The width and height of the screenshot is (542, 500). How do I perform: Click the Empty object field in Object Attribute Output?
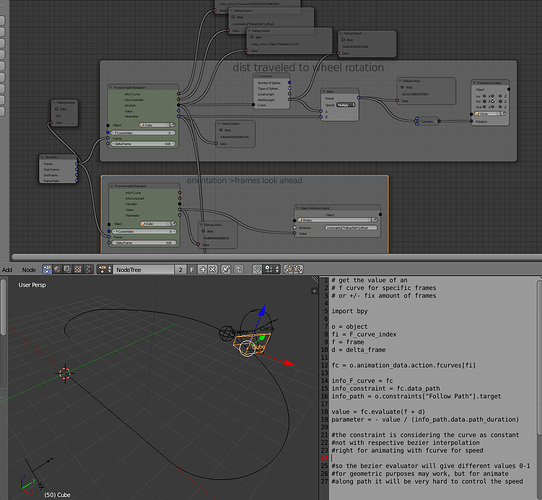(x=334, y=220)
